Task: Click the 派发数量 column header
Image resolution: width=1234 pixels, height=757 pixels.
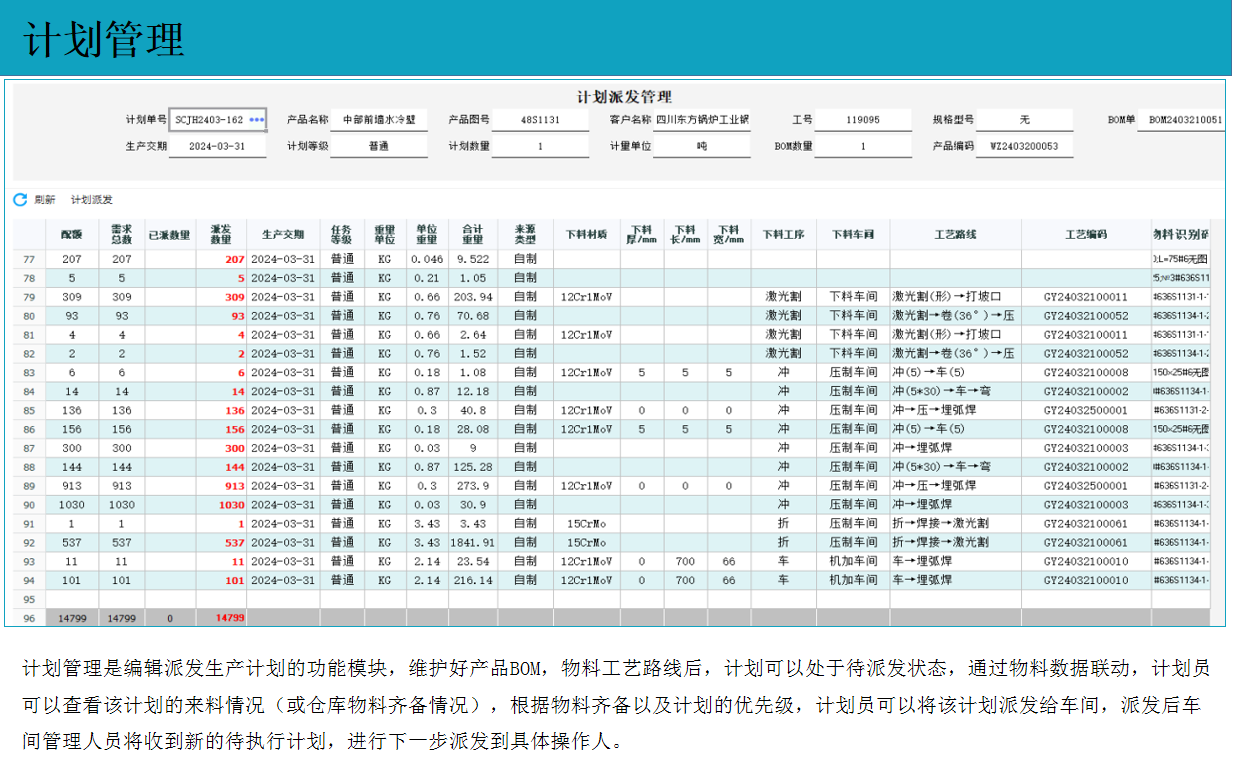Action: [221, 234]
